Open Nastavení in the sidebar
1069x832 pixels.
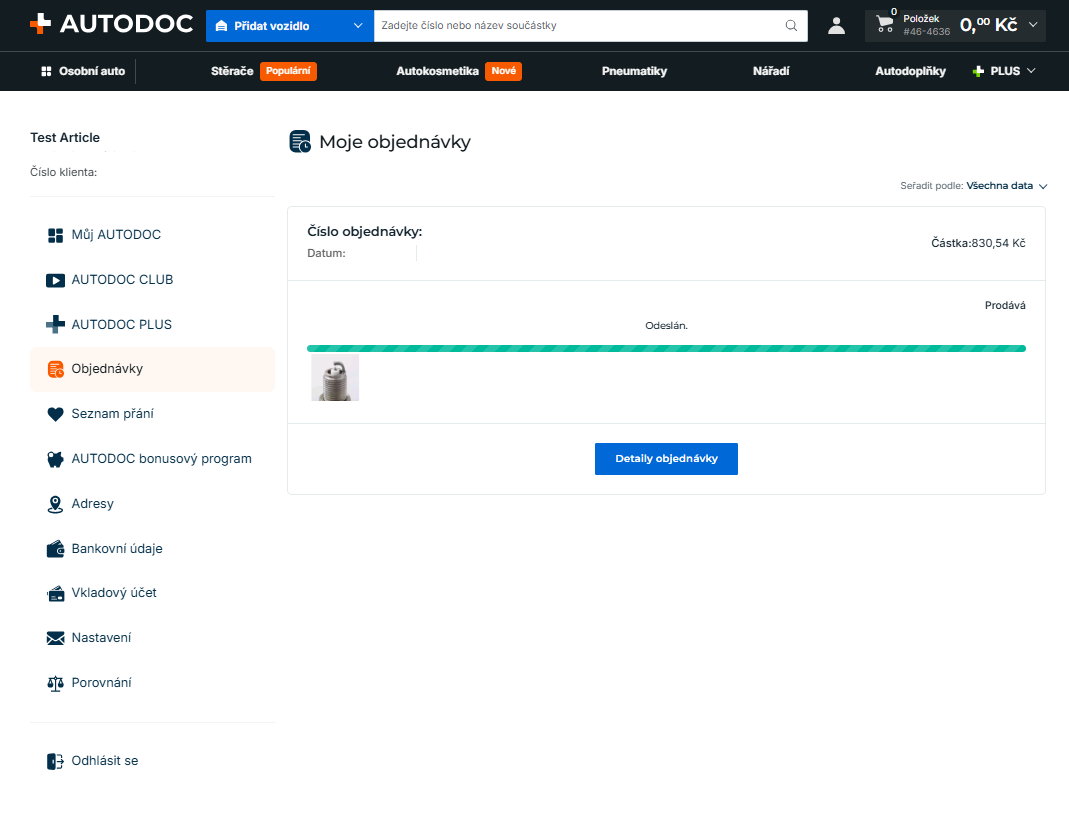tap(101, 638)
